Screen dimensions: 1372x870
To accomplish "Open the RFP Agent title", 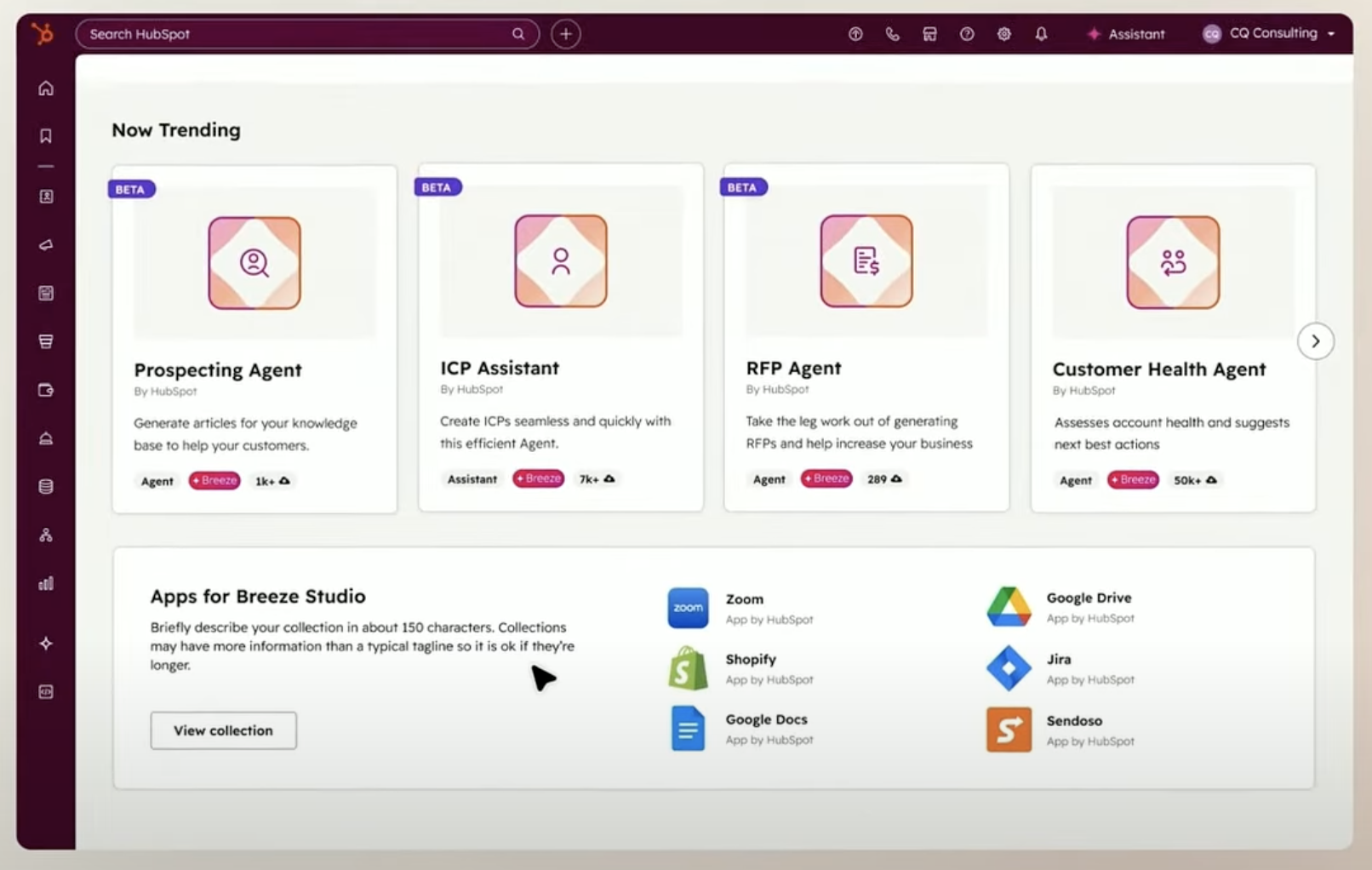I will point(793,368).
